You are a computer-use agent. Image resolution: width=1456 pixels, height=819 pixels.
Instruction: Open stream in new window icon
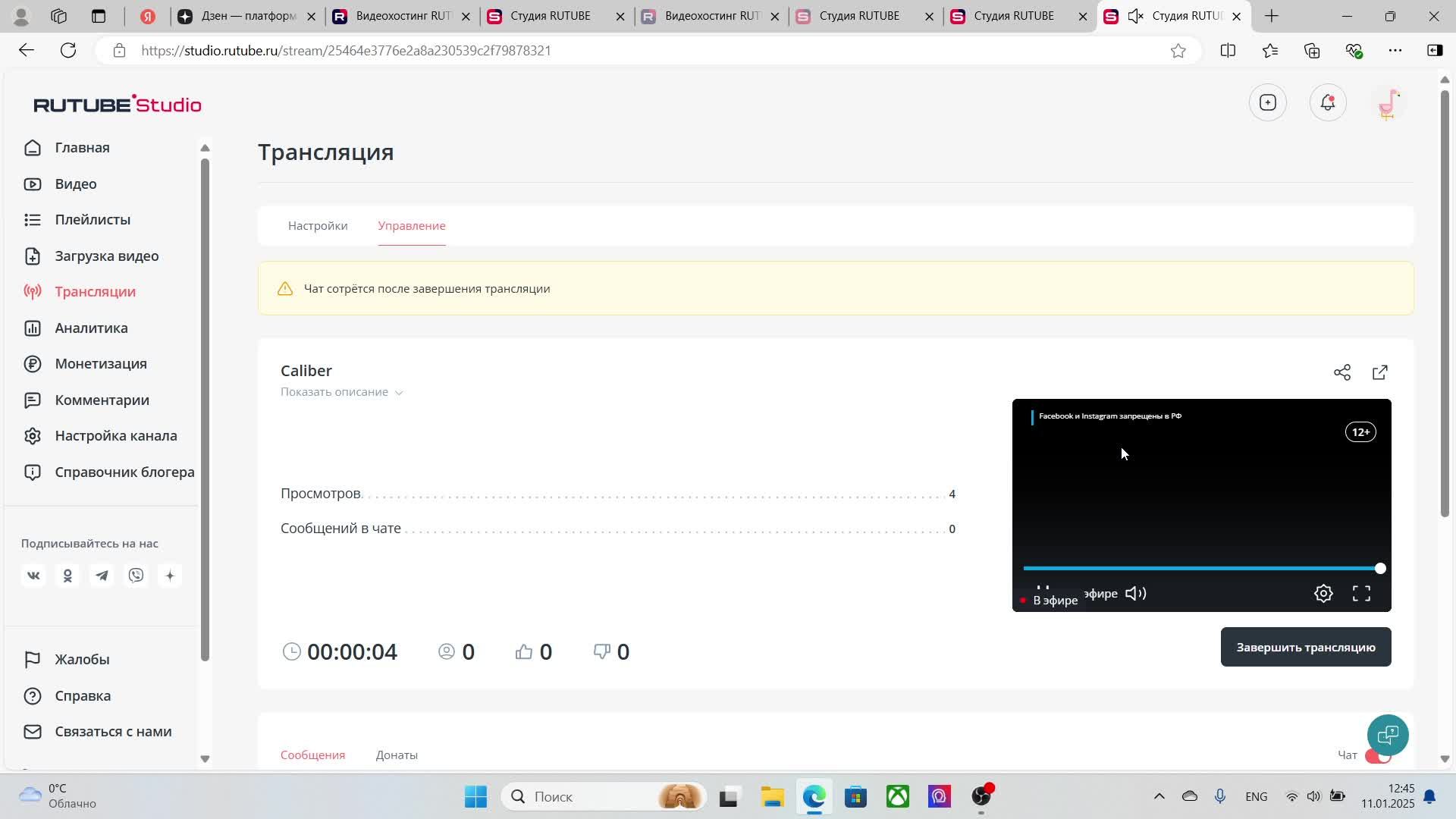point(1379,372)
